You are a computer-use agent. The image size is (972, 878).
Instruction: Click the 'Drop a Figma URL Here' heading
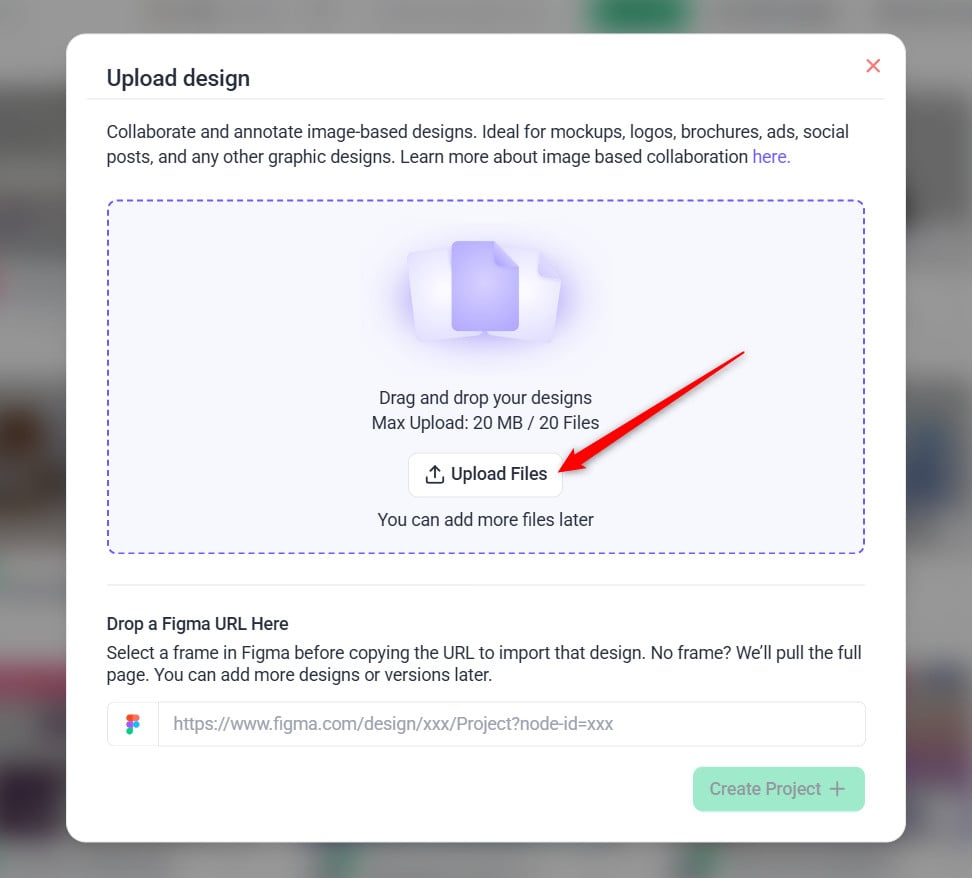click(x=197, y=624)
